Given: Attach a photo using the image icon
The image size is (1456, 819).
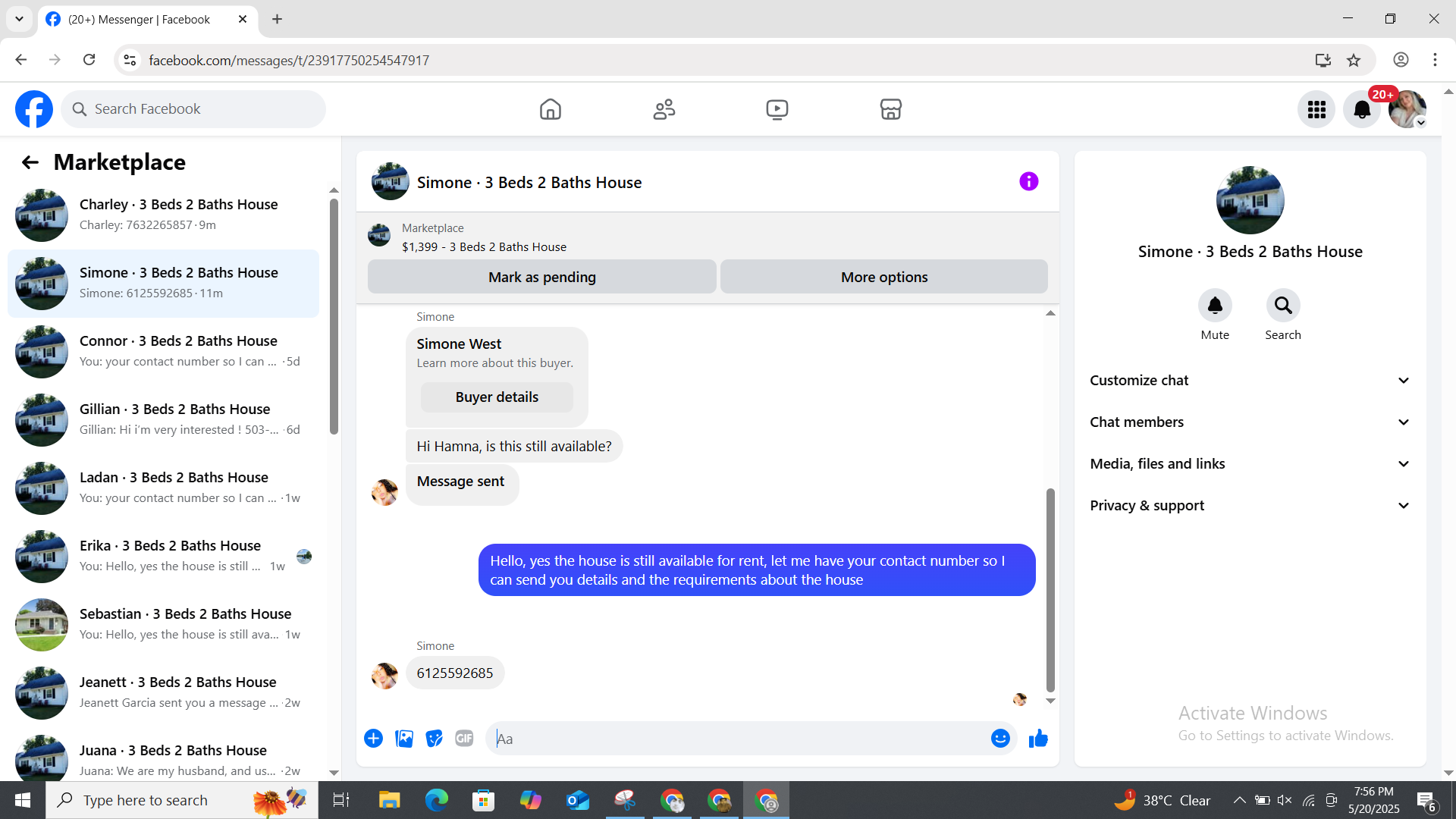Looking at the screenshot, I should coord(404,738).
